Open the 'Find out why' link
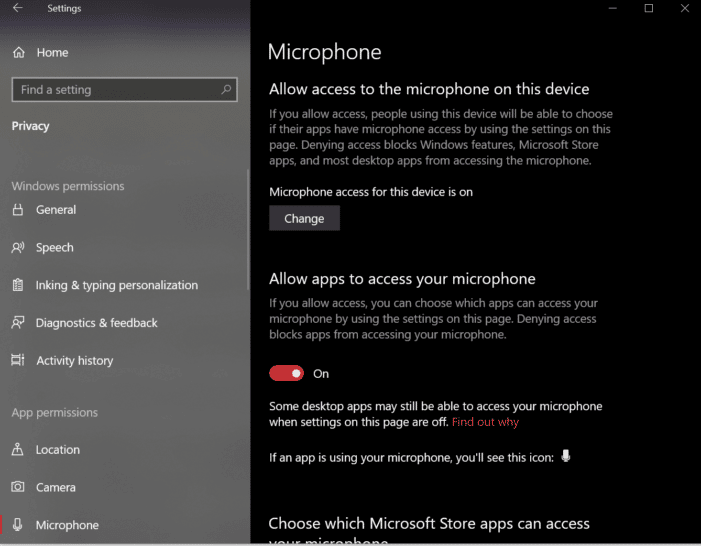The height and width of the screenshot is (546, 701). [485, 422]
